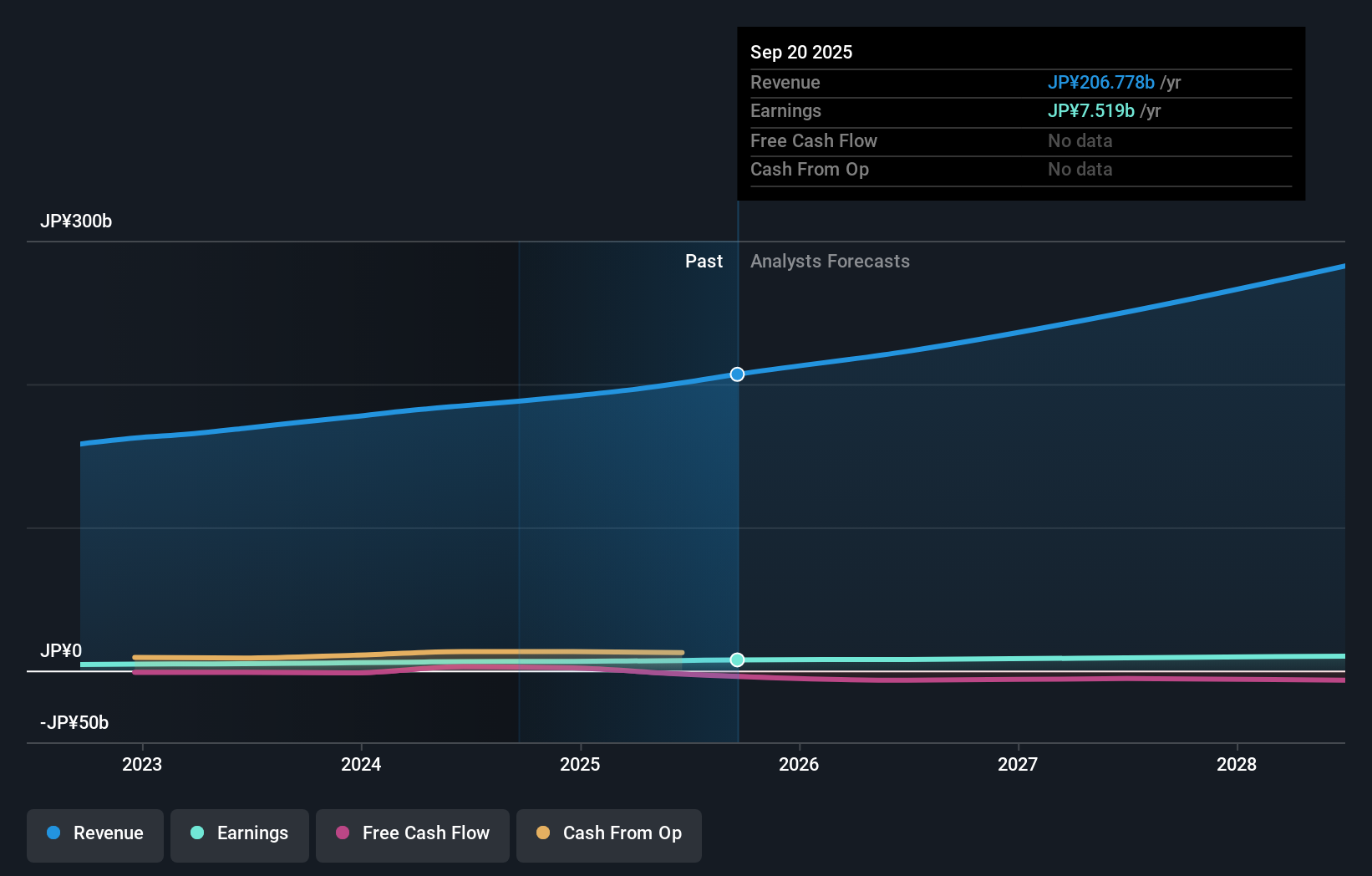Toggle the Cash From Op series visibility
This screenshot has width=1372, height=876.
(609, 833)
